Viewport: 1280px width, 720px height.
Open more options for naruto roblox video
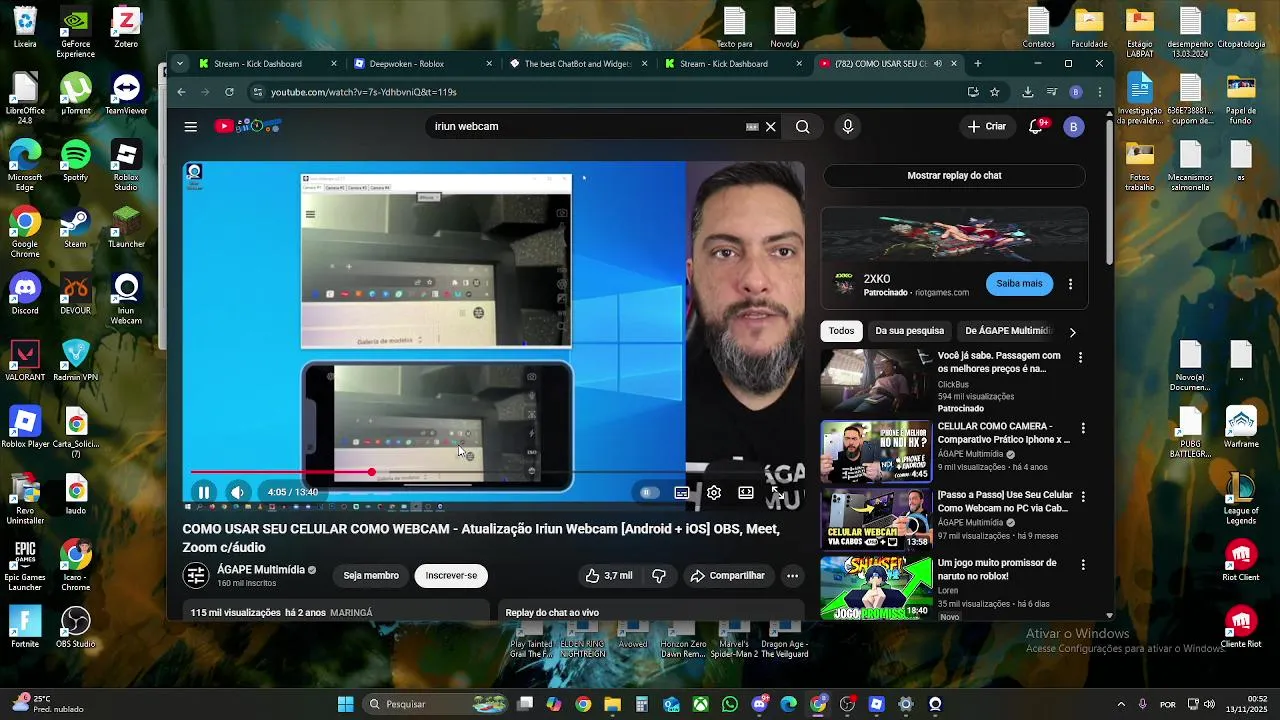tap(1082, 564)
